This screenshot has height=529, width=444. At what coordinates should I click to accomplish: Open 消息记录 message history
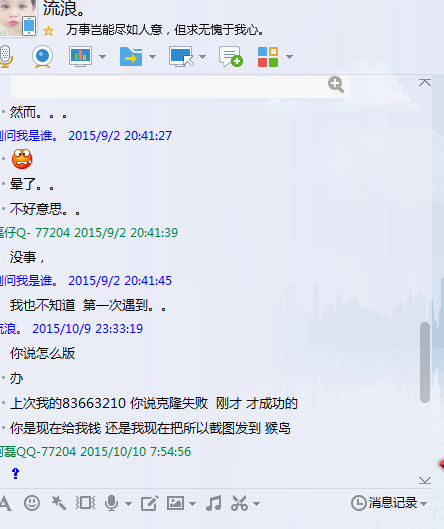[384, 503]
